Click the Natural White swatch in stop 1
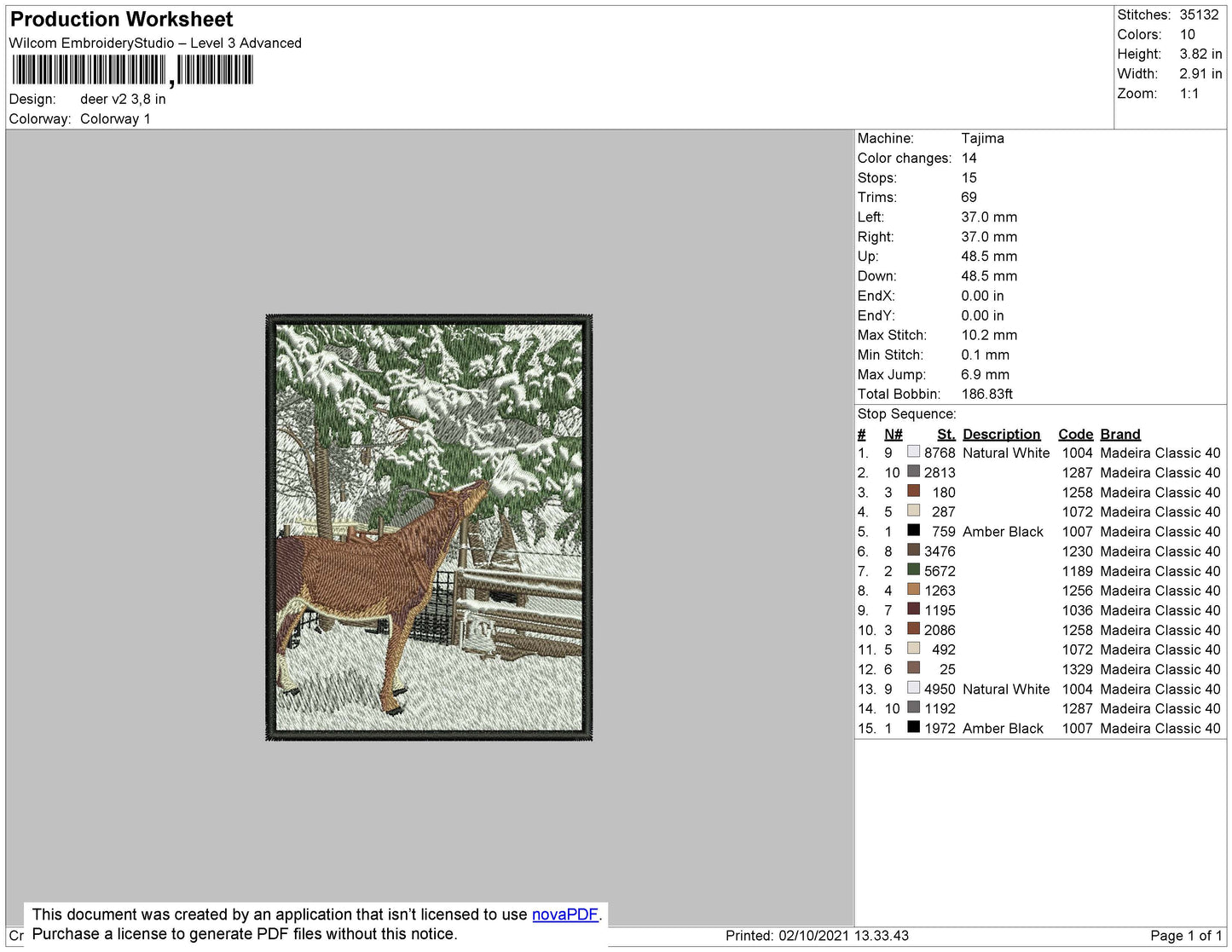The width and height of the screenshot is (1232, 952). pyautogui.click(x=913, y=452)
